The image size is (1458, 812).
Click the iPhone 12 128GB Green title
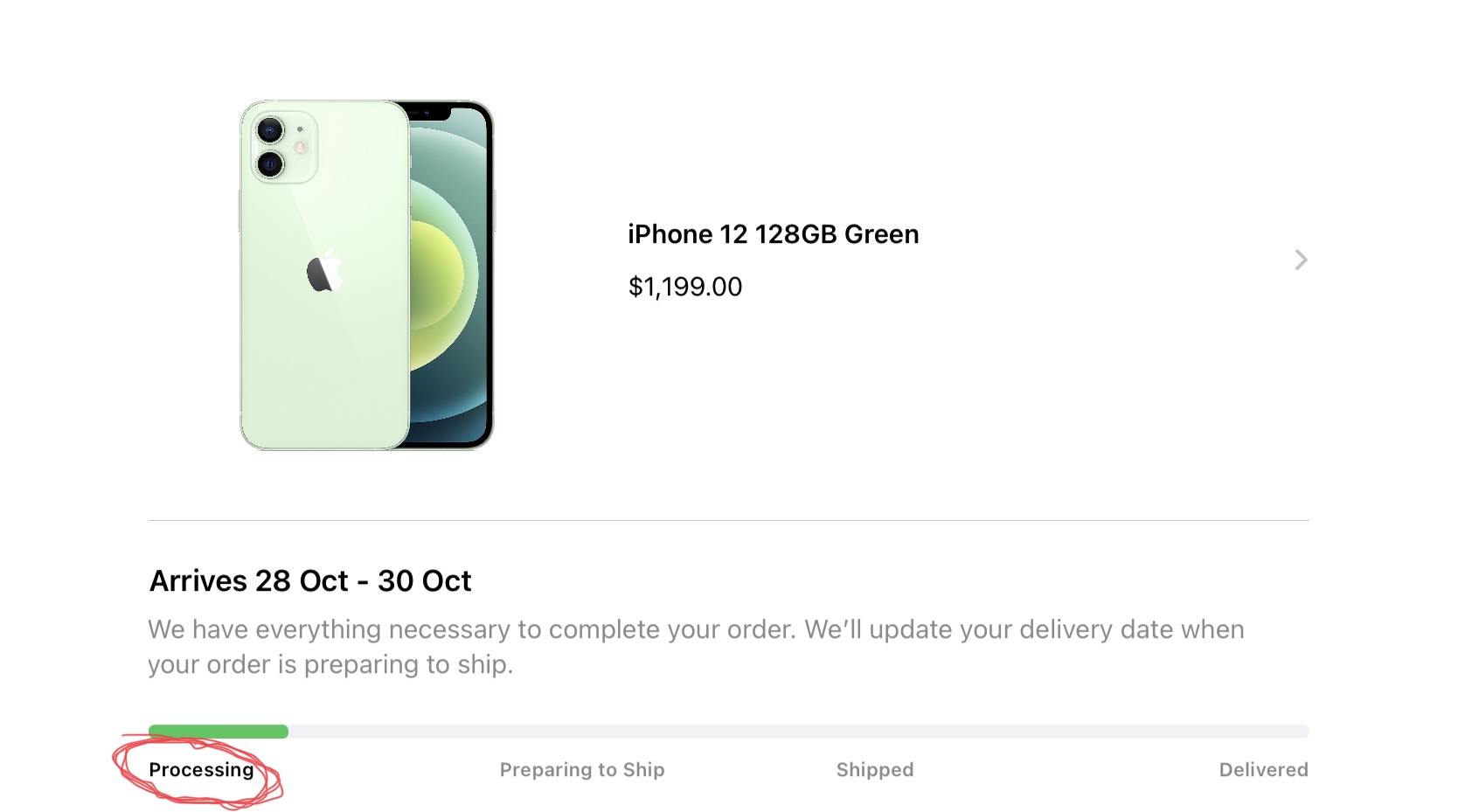pyautogui.click(x=773, y=234)
